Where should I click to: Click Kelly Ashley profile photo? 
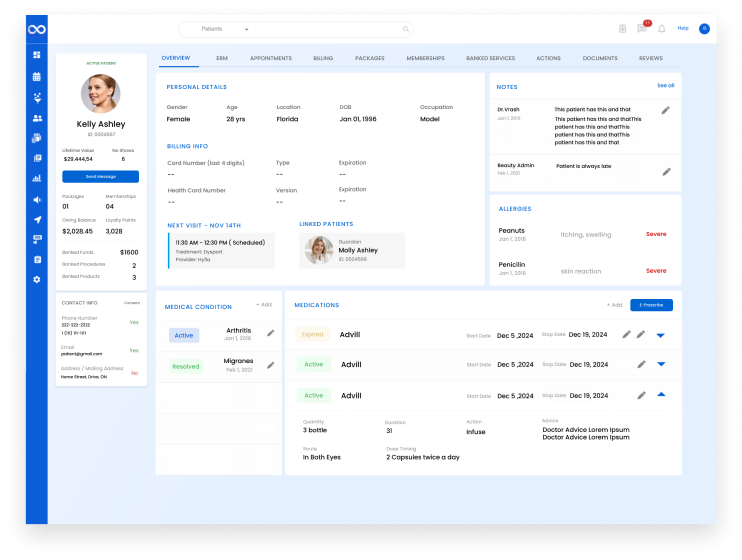(100, 93)
